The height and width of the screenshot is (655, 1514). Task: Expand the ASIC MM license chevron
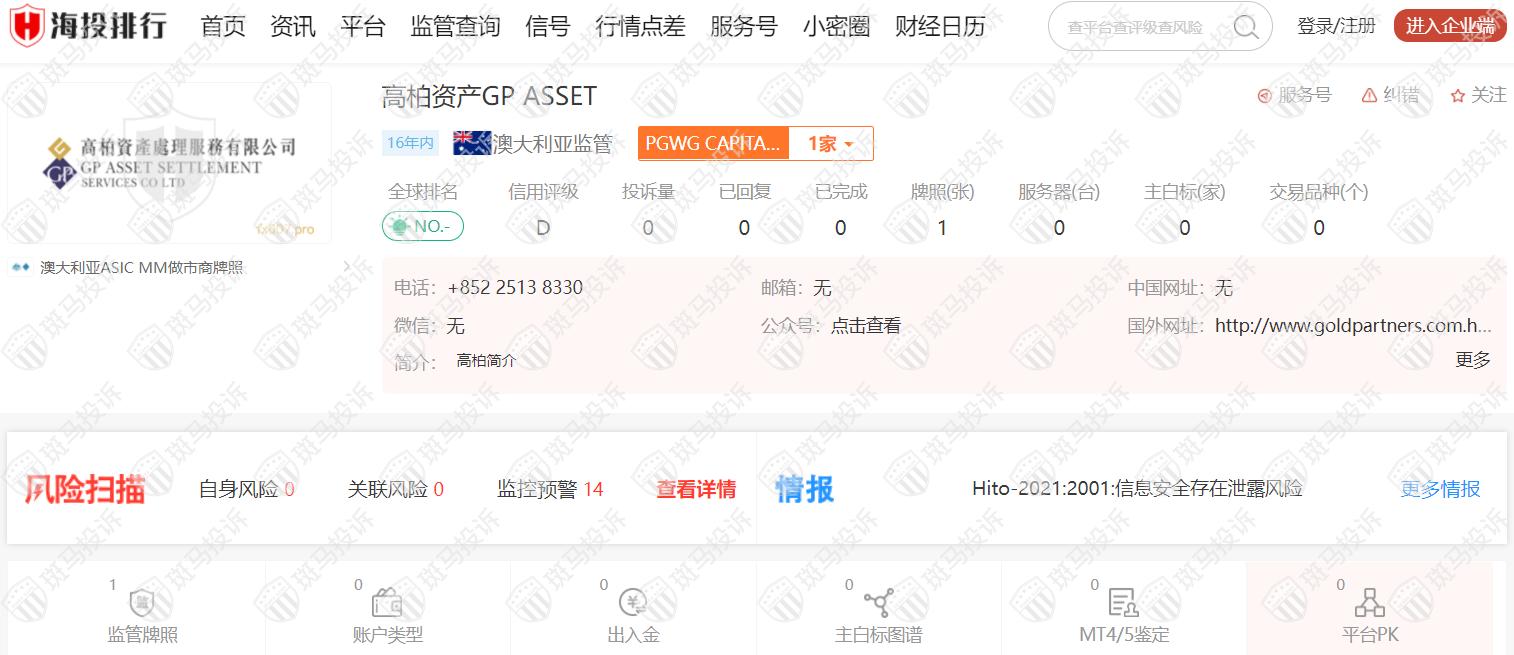pyautogui.click(x=347, y=267)
